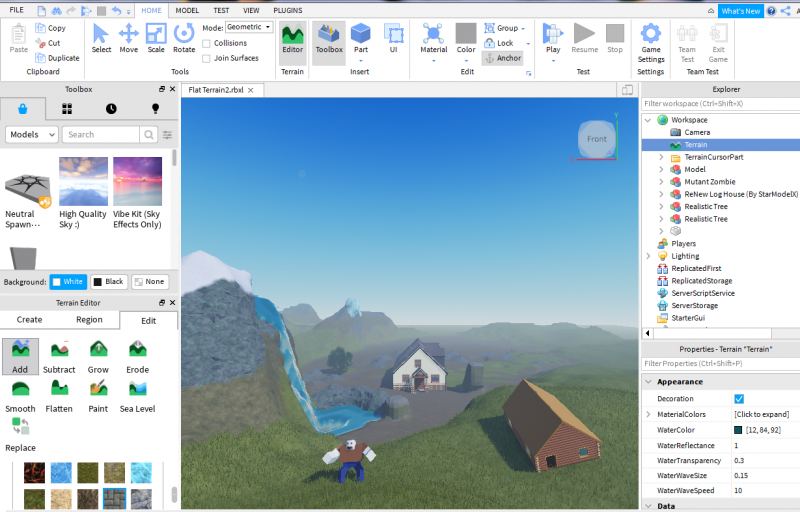Screen dimensions: 800x512
Task: Open the Terrain Editor from ribbon
Action: [x=292, y=37]
